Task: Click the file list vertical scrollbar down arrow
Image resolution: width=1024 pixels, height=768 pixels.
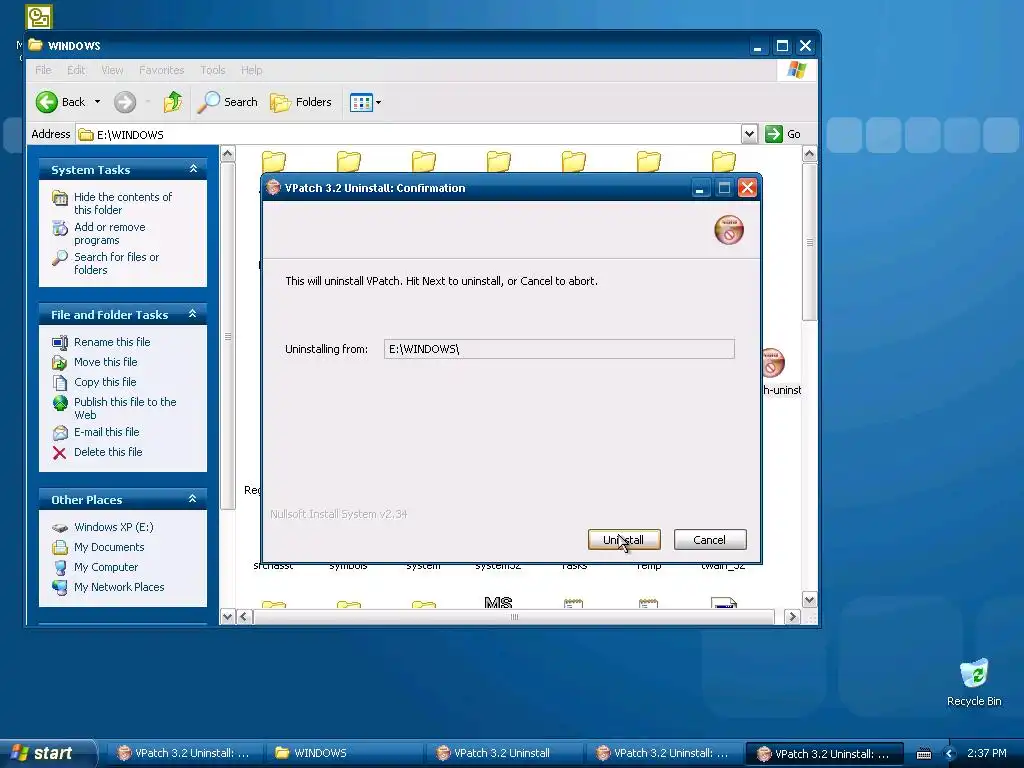Action: (x=809, y=600)
